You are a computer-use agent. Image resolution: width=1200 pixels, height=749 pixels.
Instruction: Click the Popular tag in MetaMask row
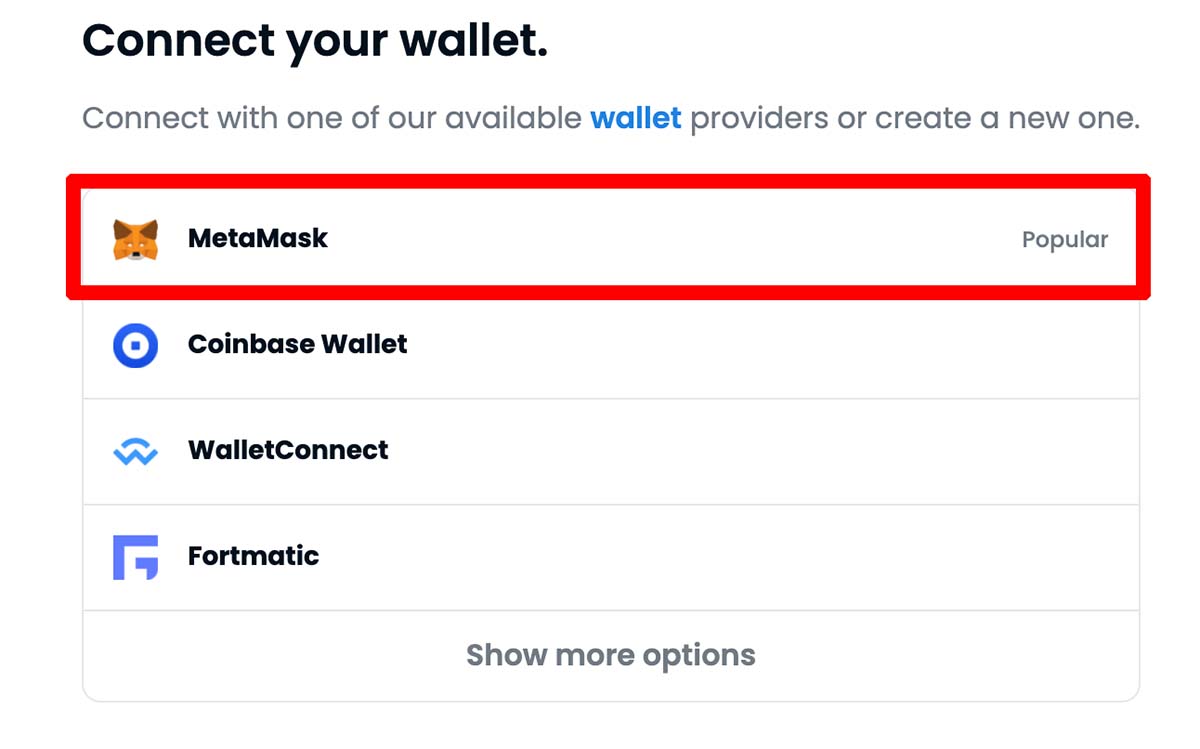tap(1065, 240)
